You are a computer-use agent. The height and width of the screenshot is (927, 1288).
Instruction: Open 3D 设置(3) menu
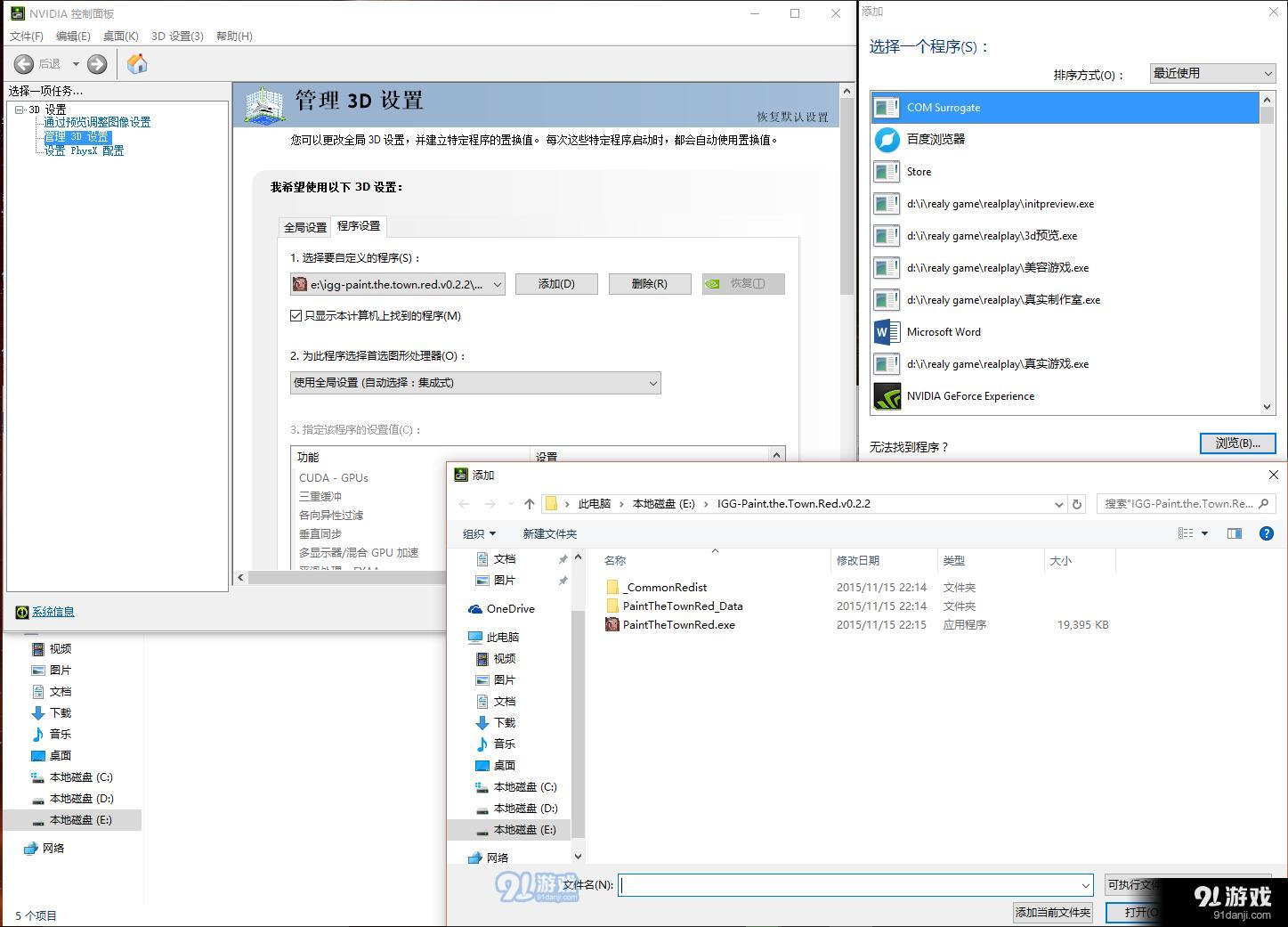[177, 37]
